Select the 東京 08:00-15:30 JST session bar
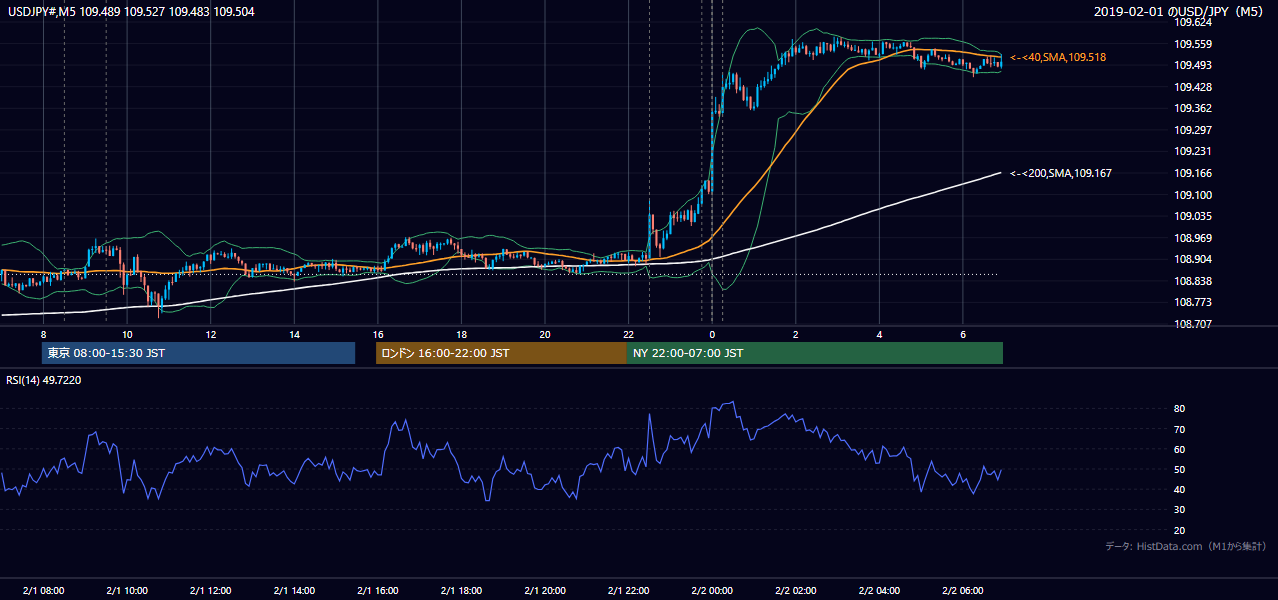This screenshot has height=600, width=1278. [x=198, y=353]
